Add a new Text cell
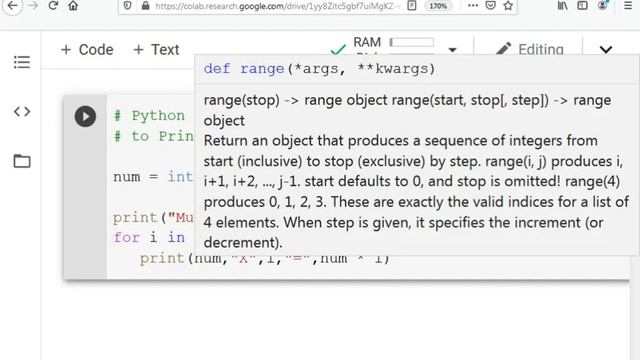Screen dimensions: 640x360 point(156,50)
